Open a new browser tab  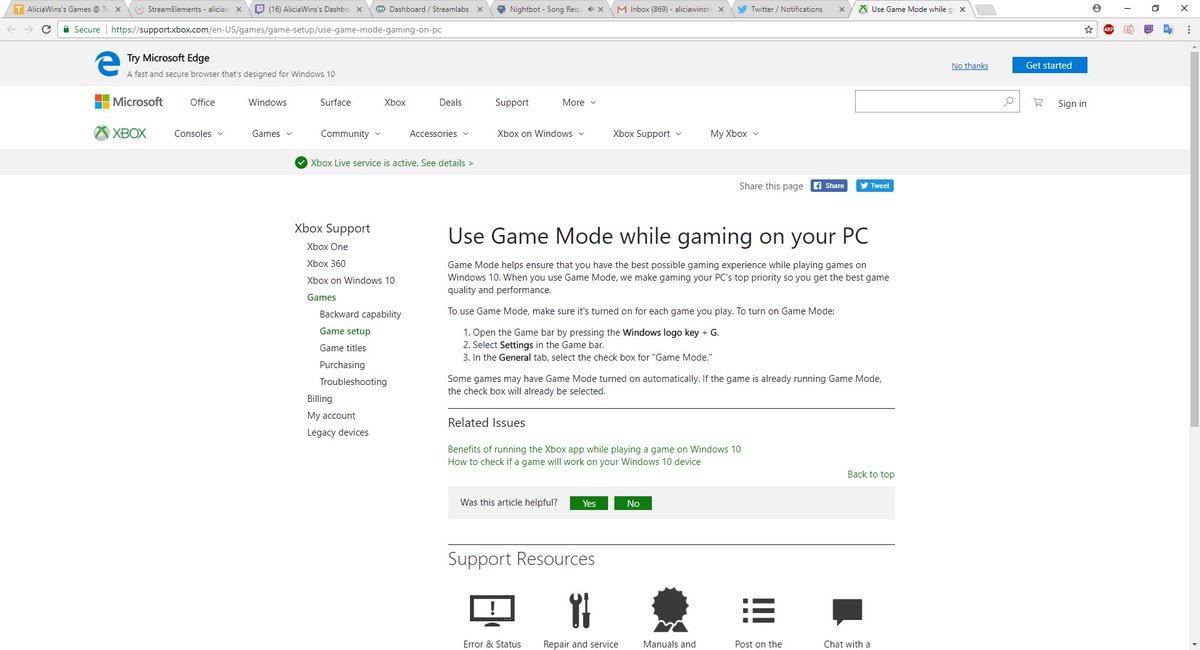point(984,9)
